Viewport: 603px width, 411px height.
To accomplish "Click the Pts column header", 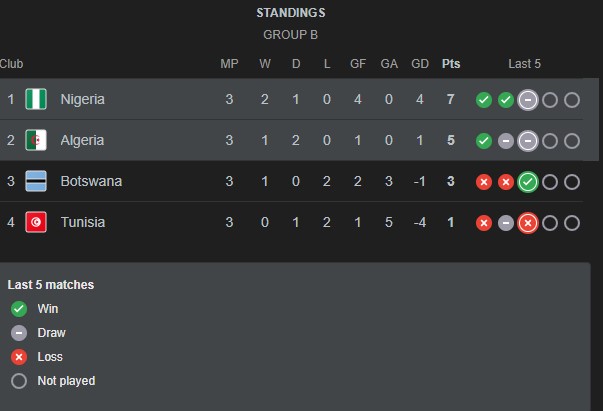I will [x=451, y=64].
